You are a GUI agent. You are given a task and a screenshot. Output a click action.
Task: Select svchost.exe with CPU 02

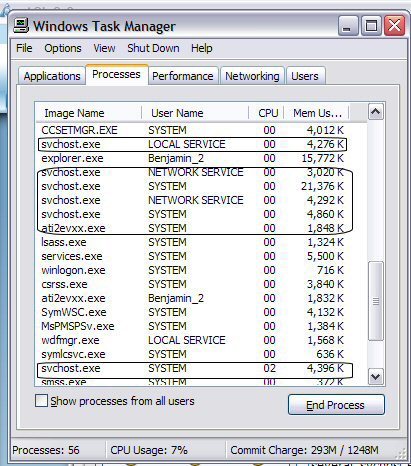click(x=201, y=368)
